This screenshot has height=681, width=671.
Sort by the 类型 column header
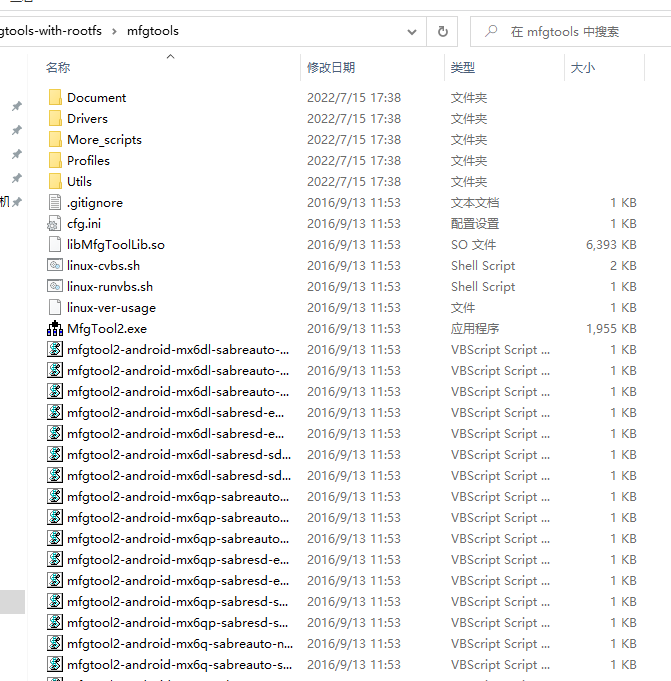click(x=463, y=67)
